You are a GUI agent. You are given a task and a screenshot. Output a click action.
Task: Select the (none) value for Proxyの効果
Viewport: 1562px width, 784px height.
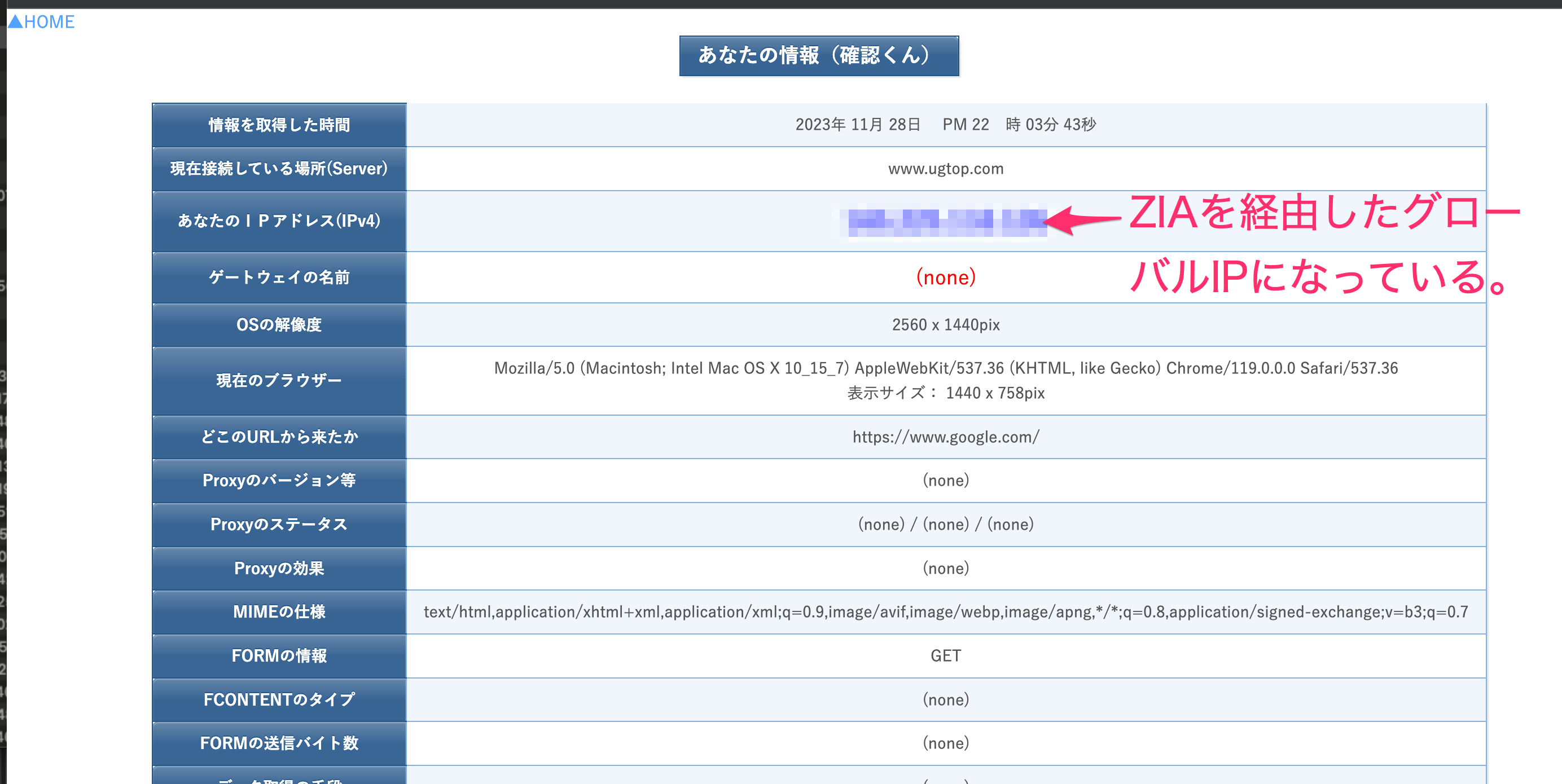[x=946, y=569]
